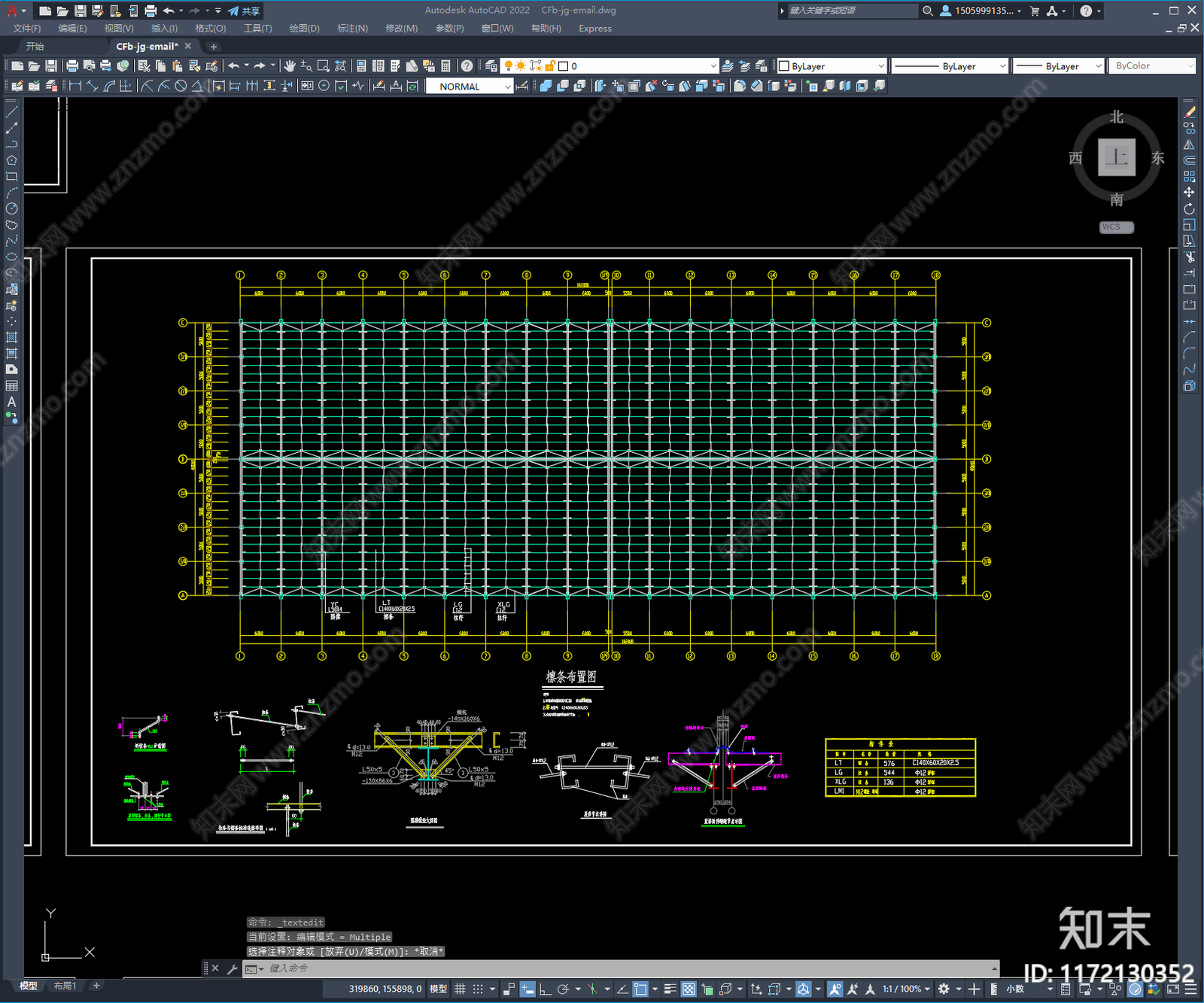Viewport: 1204px width, 1003px height.
Task: Click the 模型 model space button in the status bar
Action: pos(438,989)
